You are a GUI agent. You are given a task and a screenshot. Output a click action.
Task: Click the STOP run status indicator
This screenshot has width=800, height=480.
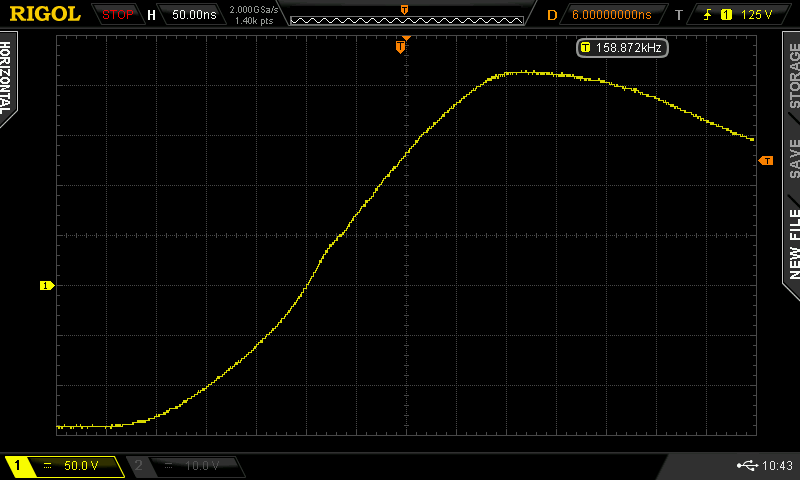click(x=117, y=15)
